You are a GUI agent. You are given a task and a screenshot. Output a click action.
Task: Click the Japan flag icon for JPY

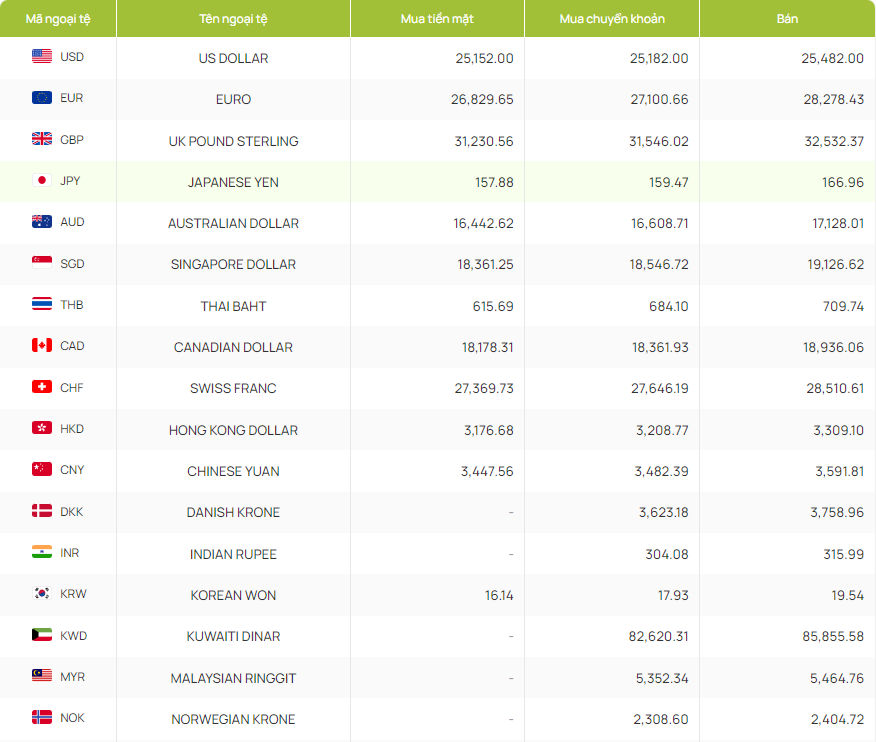[x=42, y=181]
